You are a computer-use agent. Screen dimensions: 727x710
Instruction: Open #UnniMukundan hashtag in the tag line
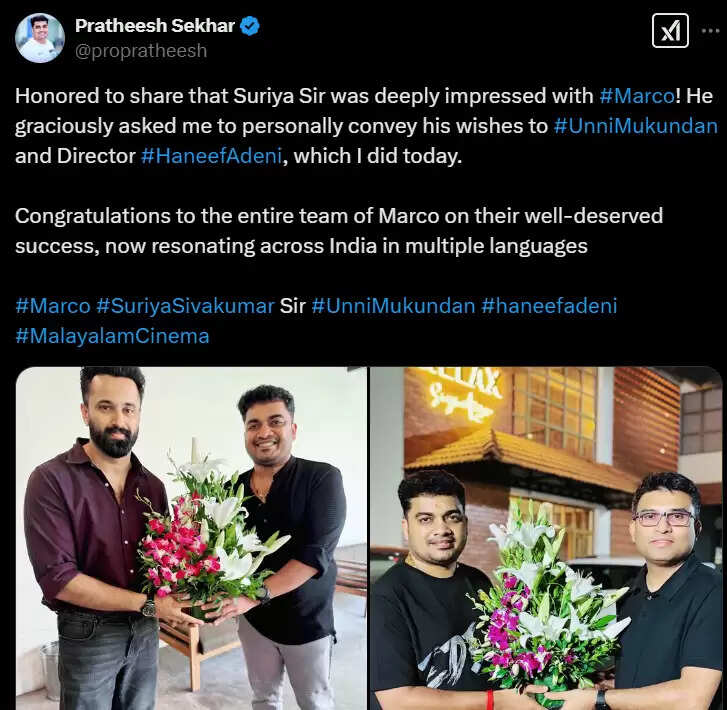[x=394, y=306]
